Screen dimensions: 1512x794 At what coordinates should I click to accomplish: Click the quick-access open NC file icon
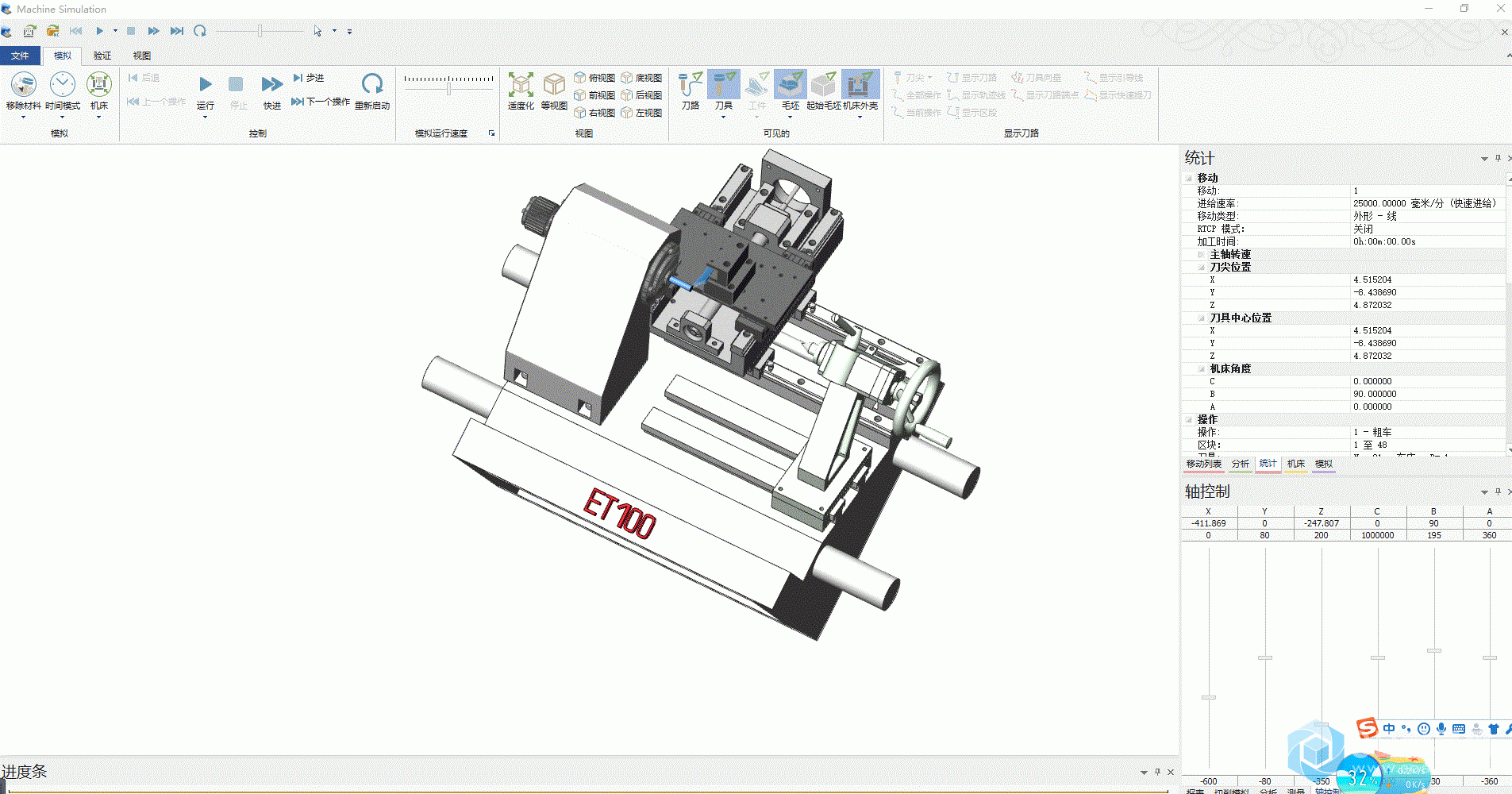click(x=53, y=31)
